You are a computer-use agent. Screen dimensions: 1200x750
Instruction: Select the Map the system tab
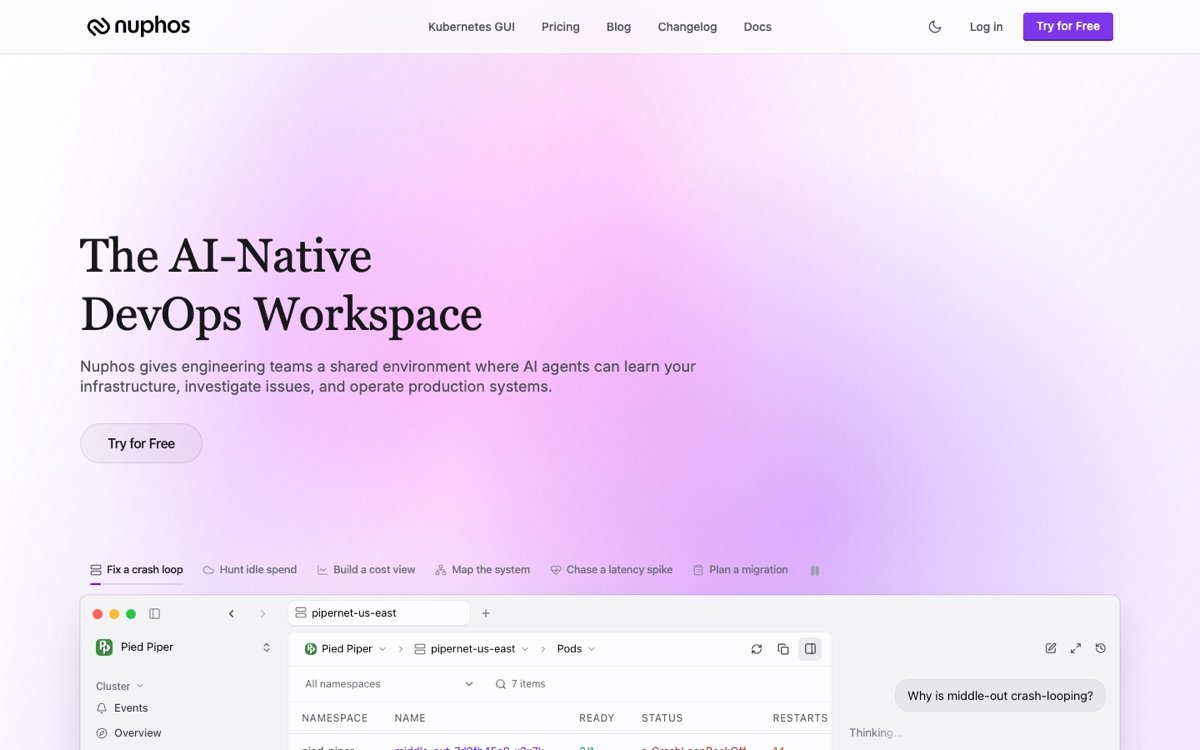click(483, 570)
